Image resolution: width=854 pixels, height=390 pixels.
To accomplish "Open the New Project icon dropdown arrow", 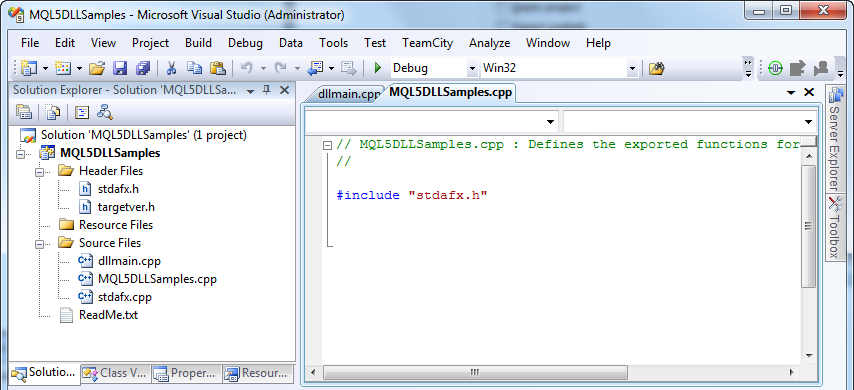I will coord(45,68).
